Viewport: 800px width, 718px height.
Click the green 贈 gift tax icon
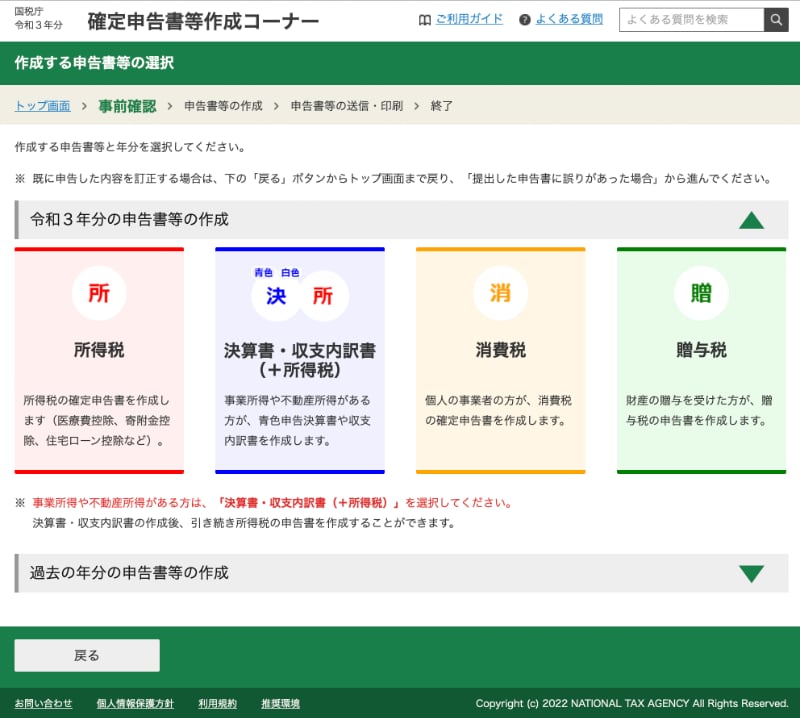[701, 294]
